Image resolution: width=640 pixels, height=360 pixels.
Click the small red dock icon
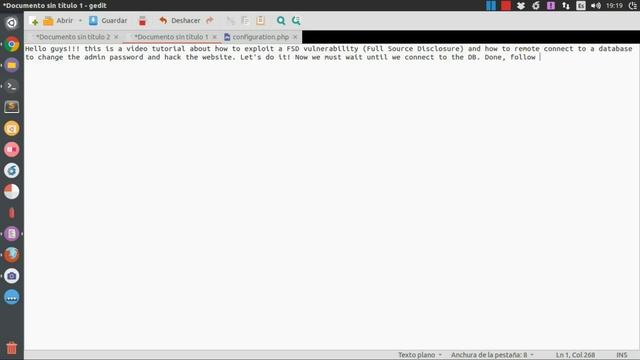tap(11, 213)
